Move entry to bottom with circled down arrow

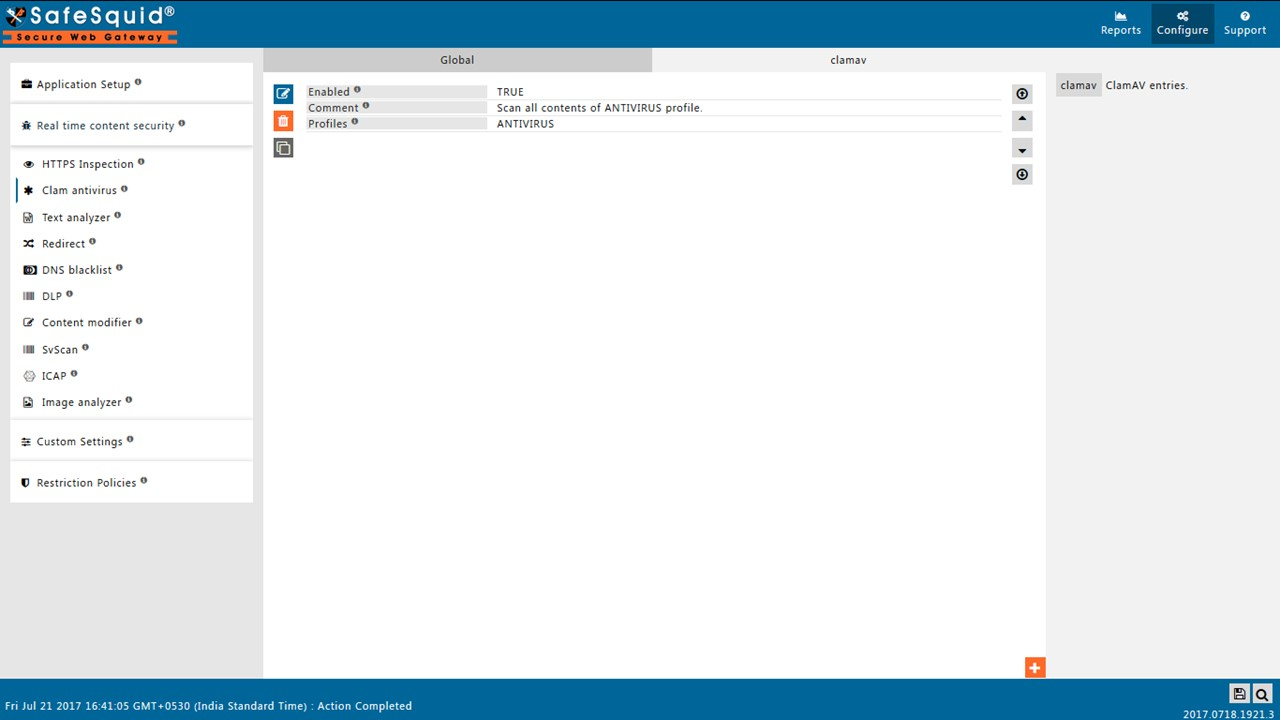[1022, 174]
